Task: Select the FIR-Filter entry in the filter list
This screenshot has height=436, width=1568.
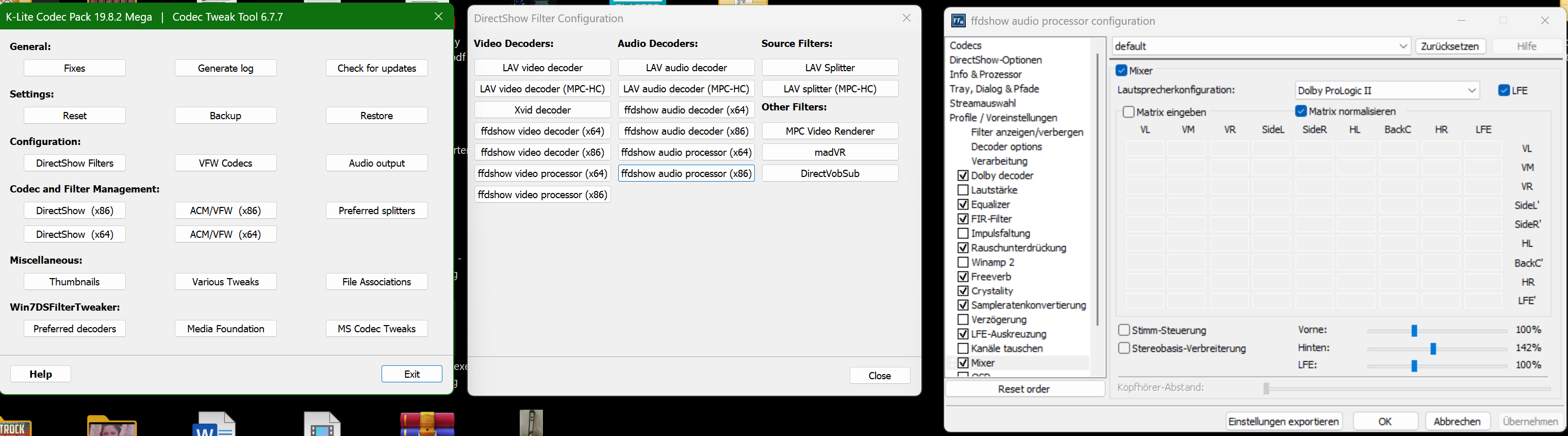Action: [x=992, y=219]
